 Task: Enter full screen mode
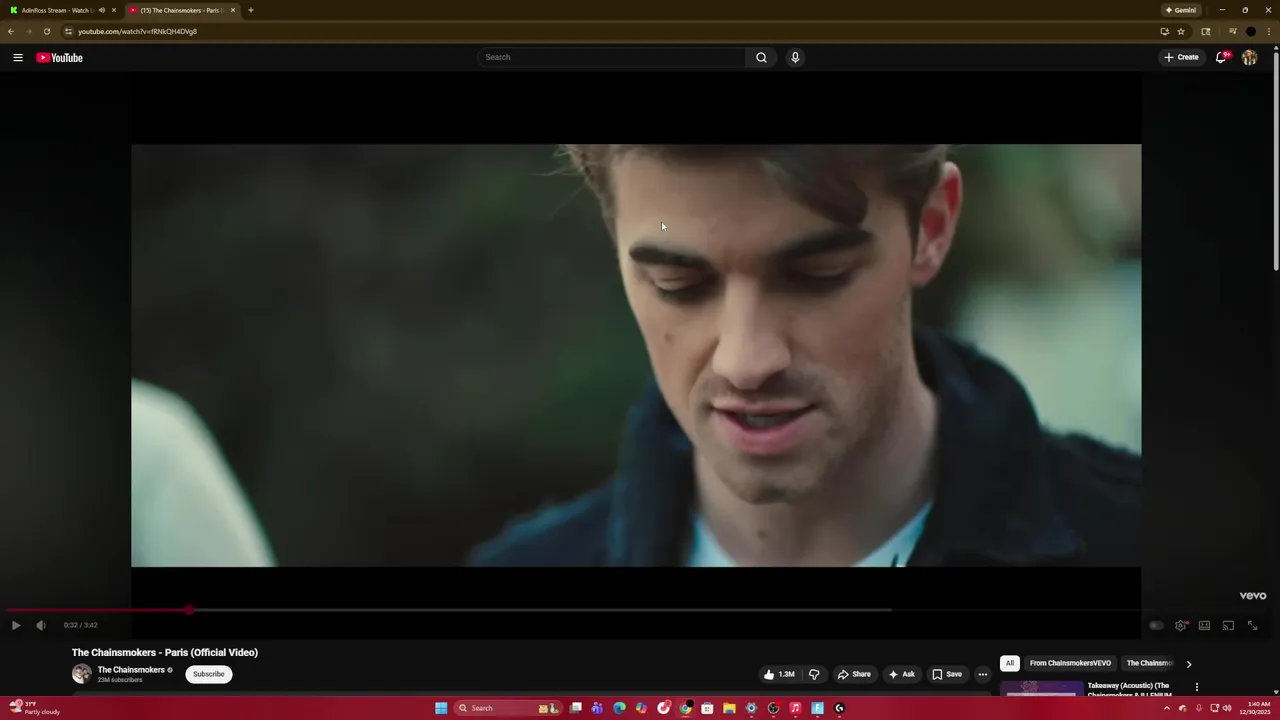1252,625
